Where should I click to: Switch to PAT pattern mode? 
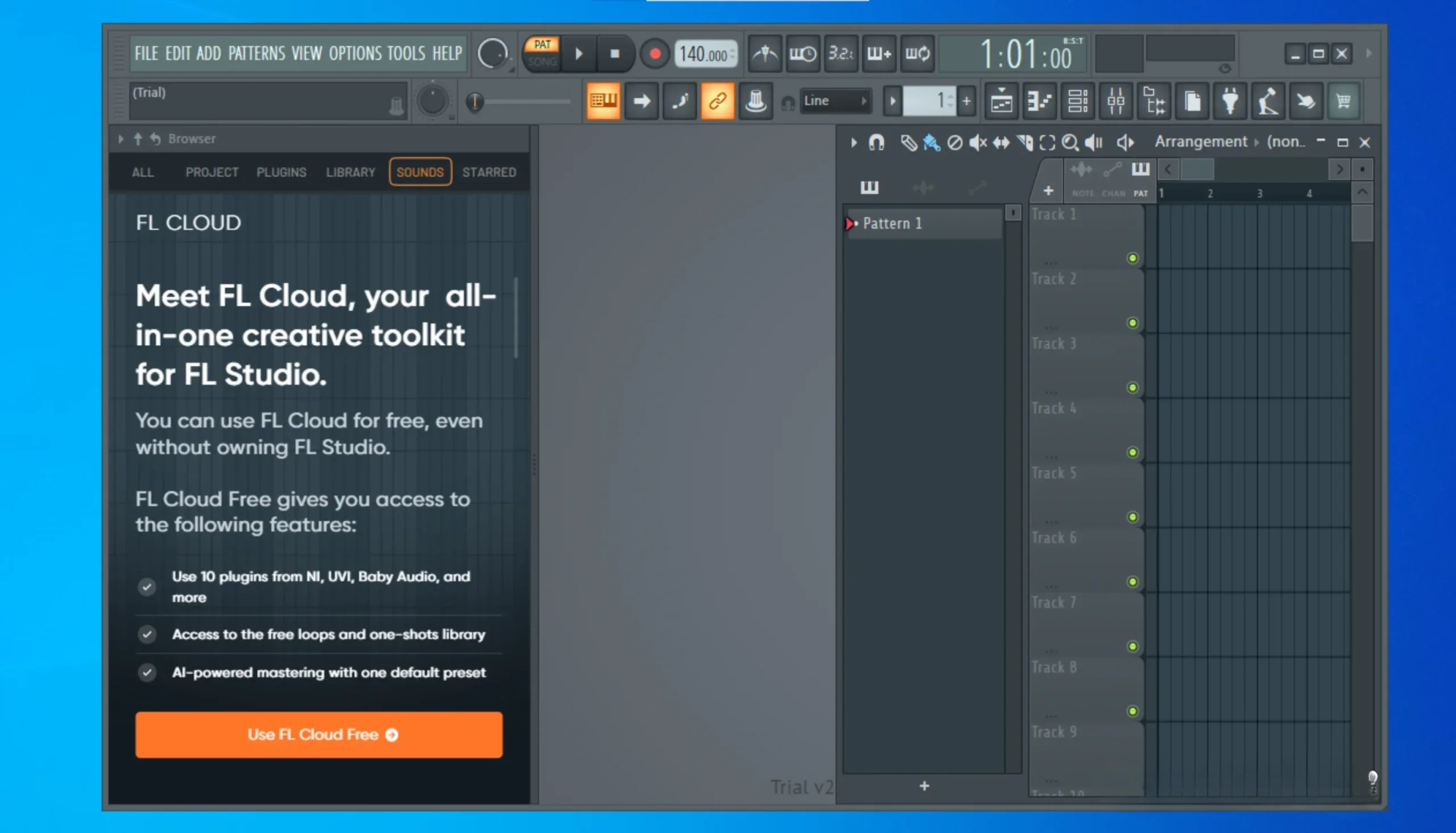[543, 44]
